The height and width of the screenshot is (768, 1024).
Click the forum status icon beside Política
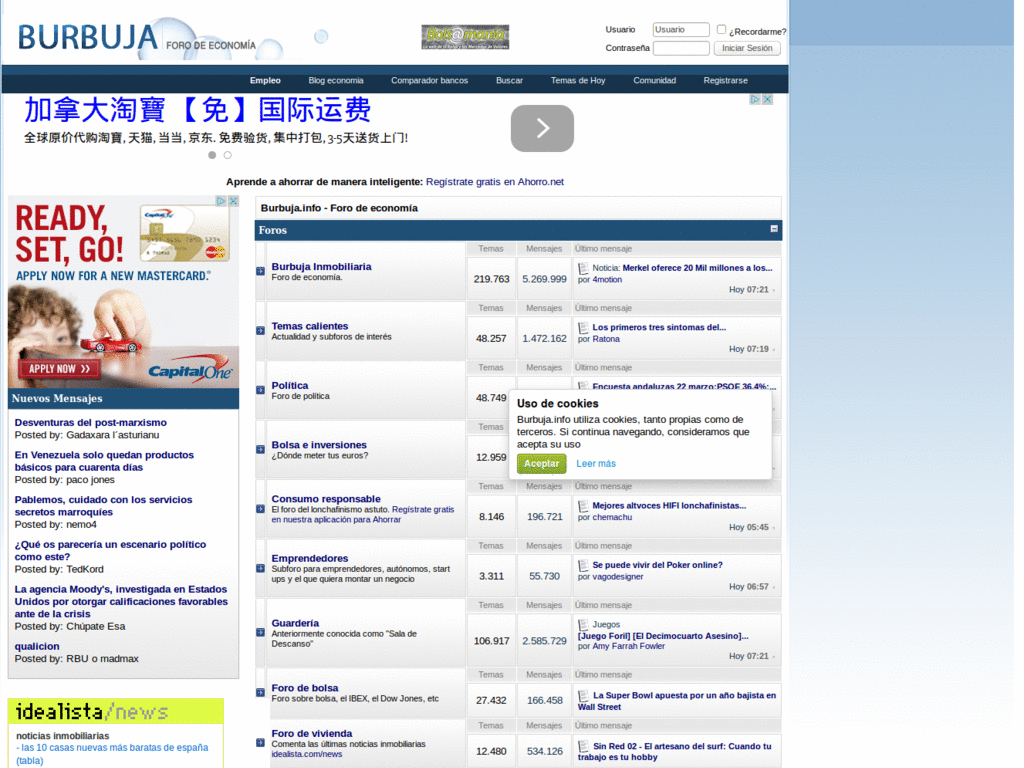[260, 390]
